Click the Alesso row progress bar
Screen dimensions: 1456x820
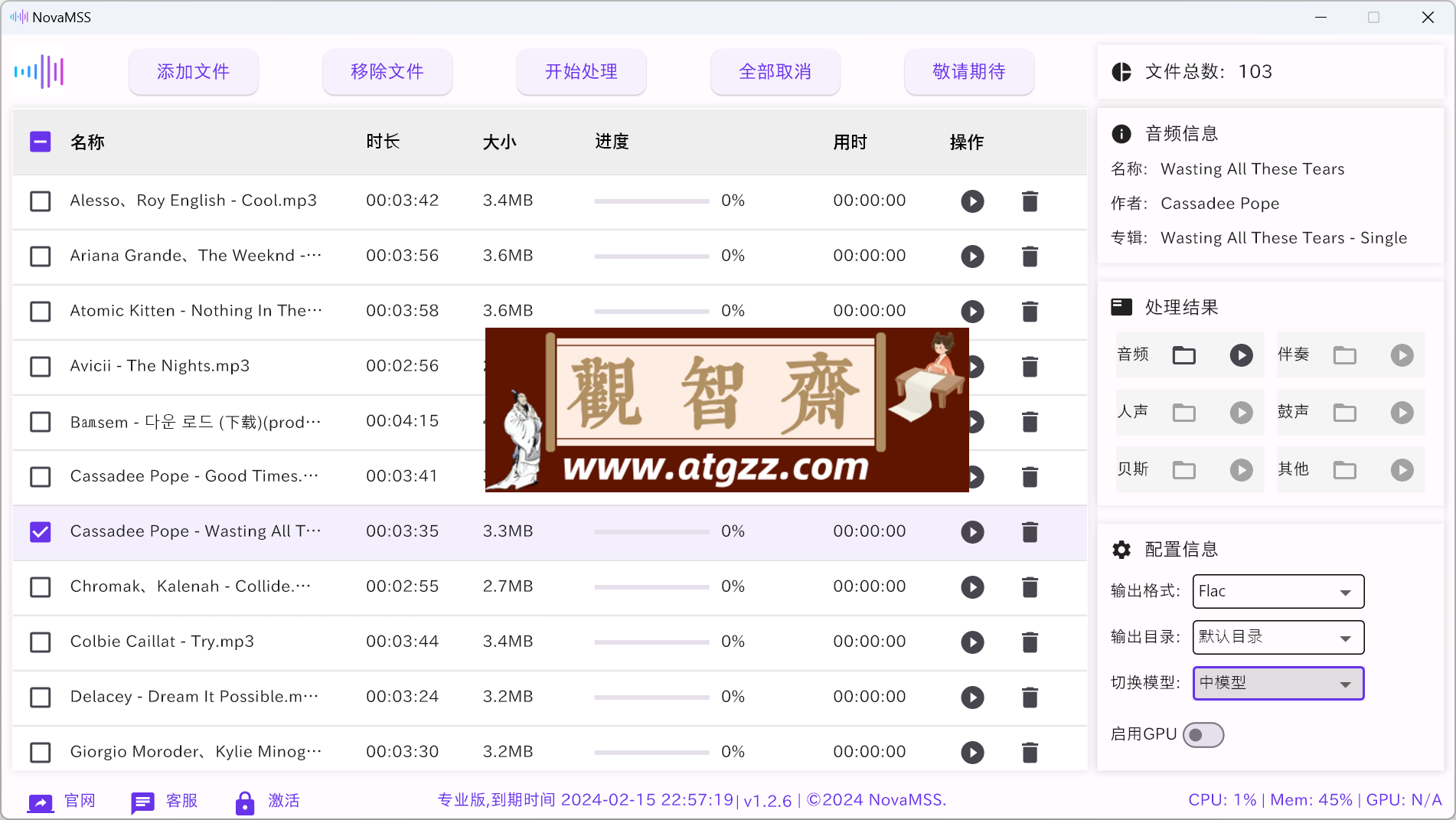pyautogui.click(x=651, y=201)
